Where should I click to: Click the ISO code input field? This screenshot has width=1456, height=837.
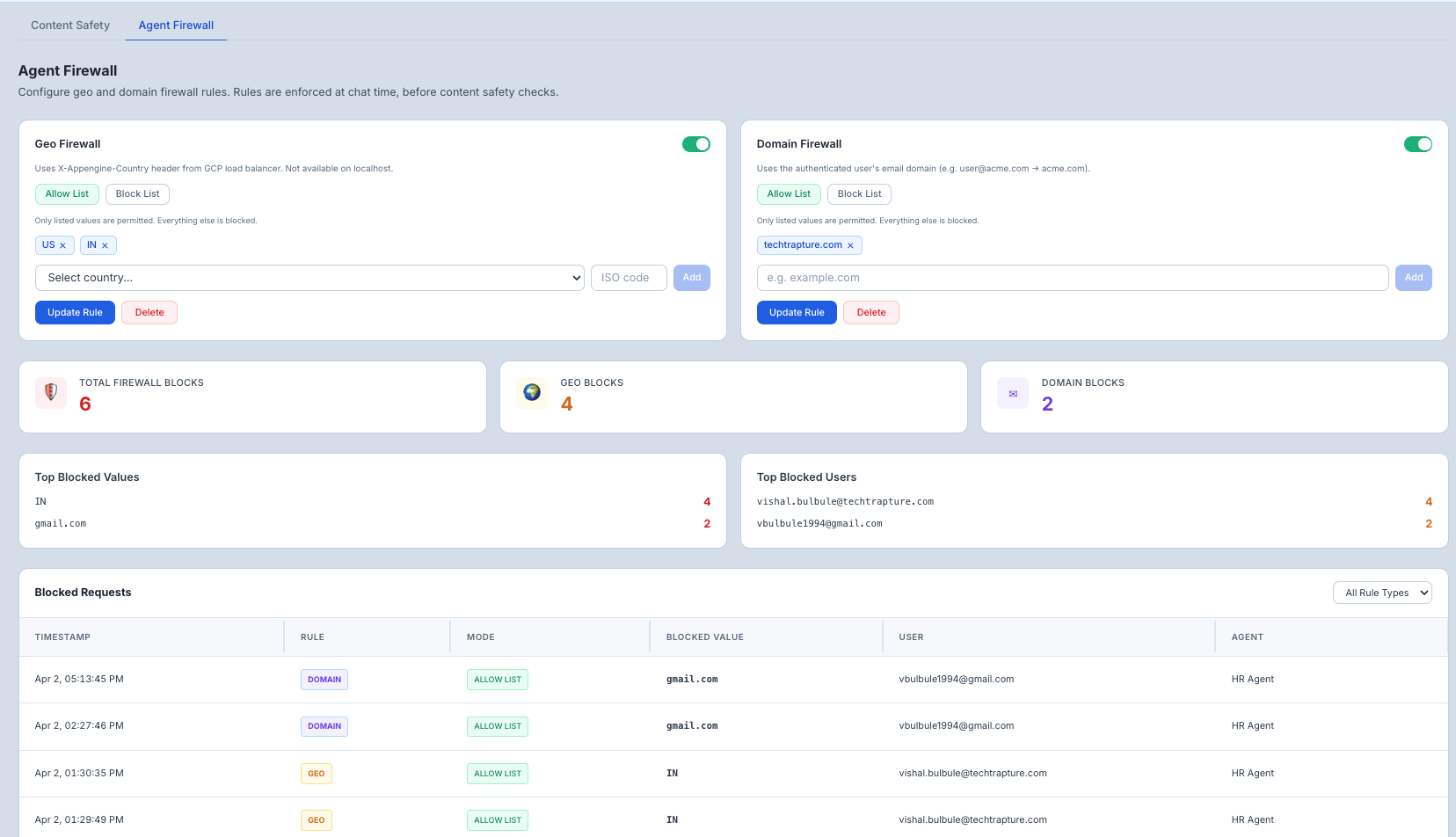click(x=628, y=277)
